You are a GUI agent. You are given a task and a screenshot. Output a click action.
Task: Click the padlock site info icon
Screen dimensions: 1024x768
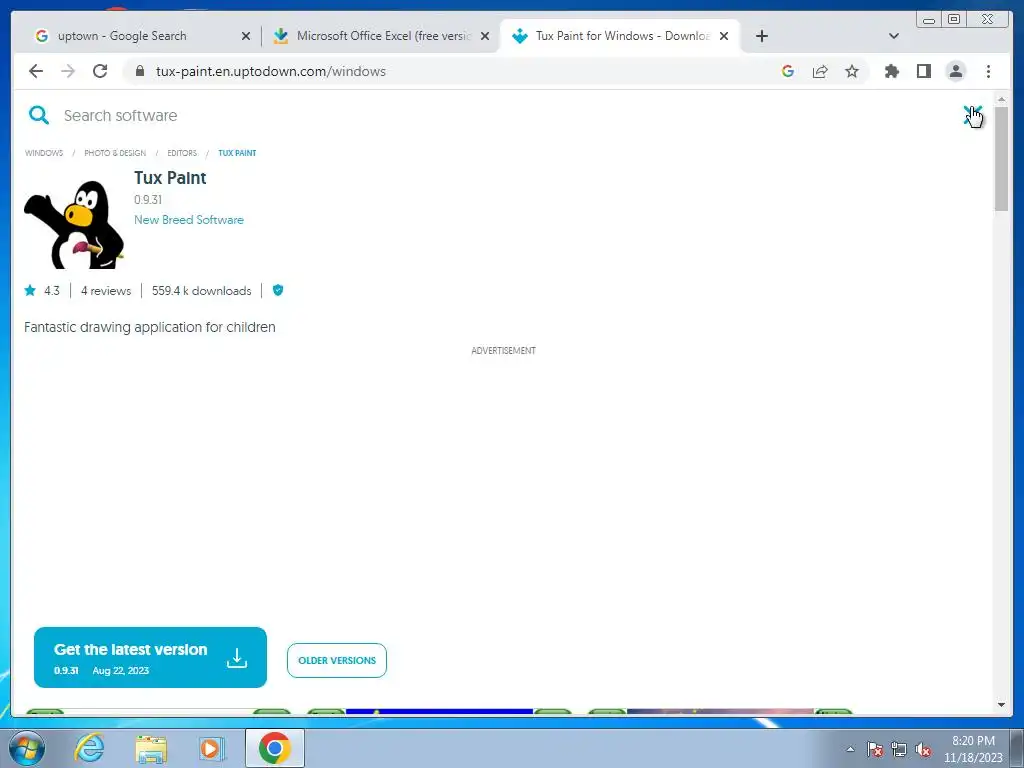pyautogui.click(x=139, y=71)
